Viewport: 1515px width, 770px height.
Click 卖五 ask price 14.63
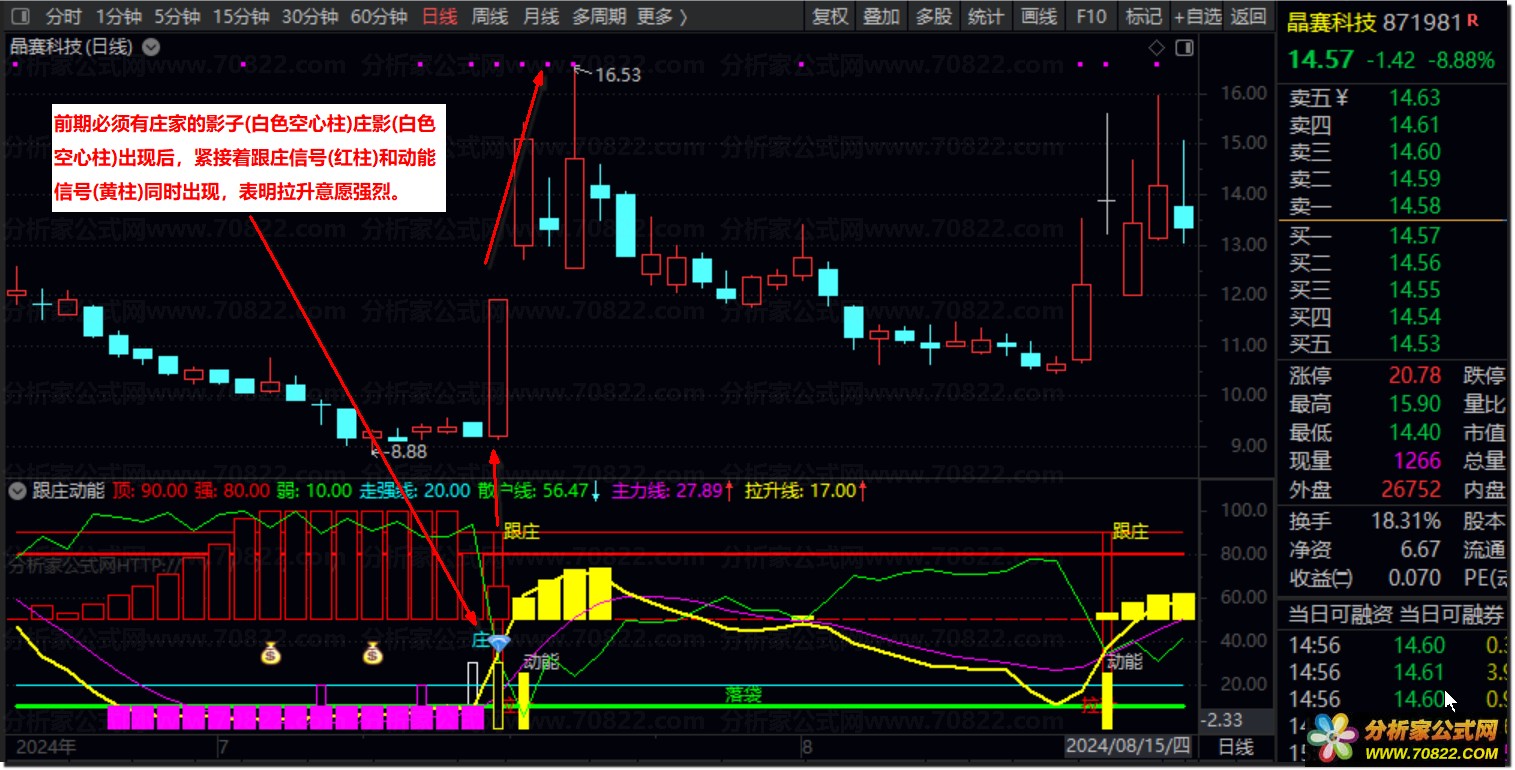click(x=1414, y=98)
